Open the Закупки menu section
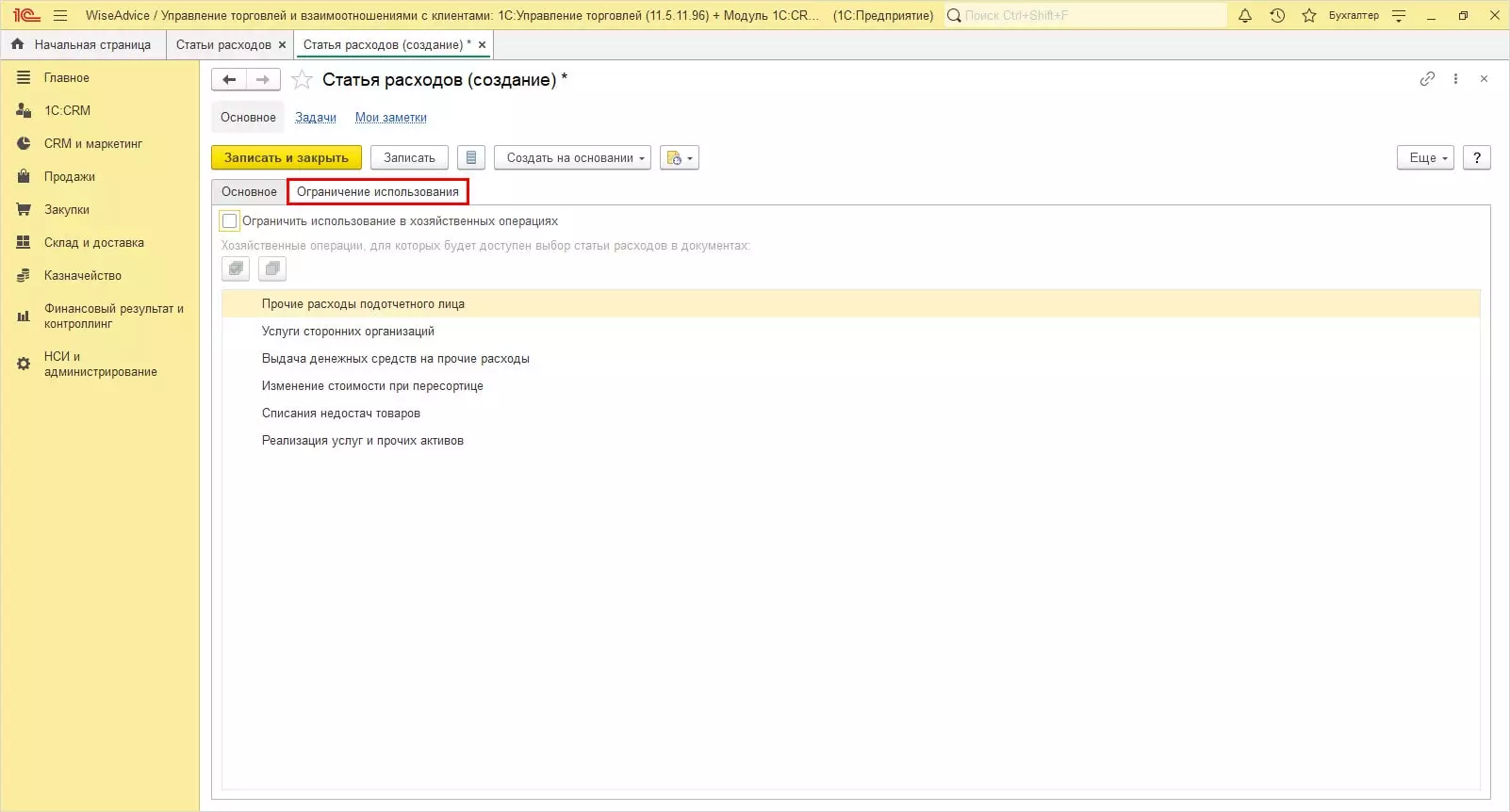Screen dimensions: 1510x812 [67, 209]
